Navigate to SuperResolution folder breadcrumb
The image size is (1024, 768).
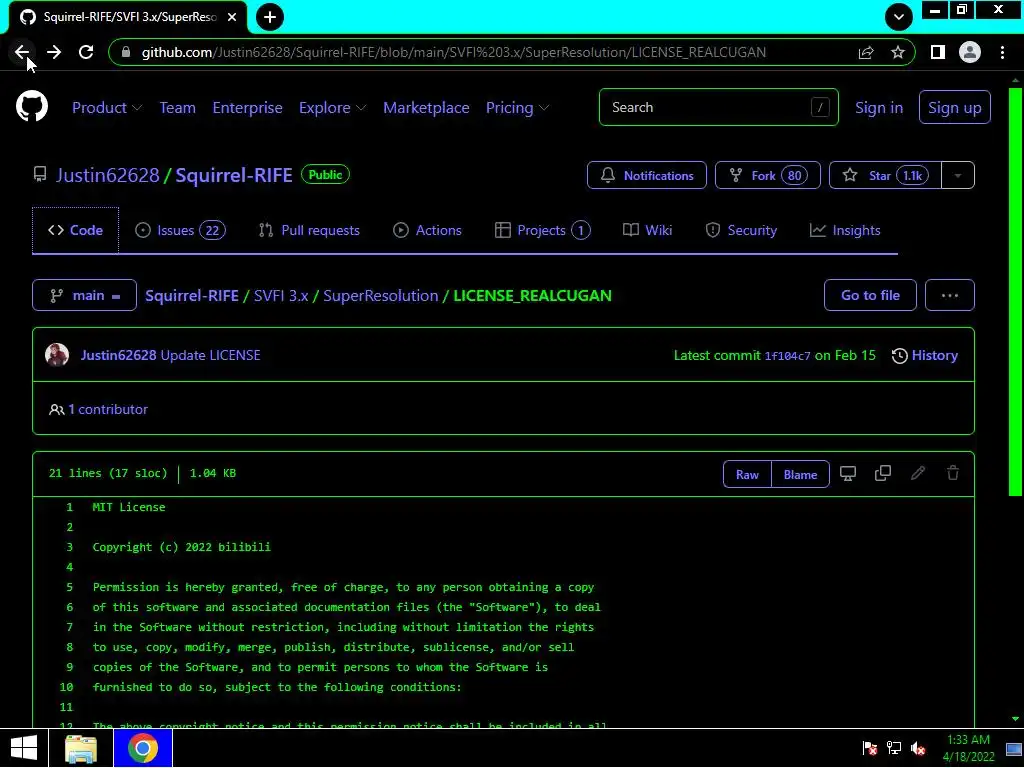pos(380,295)
